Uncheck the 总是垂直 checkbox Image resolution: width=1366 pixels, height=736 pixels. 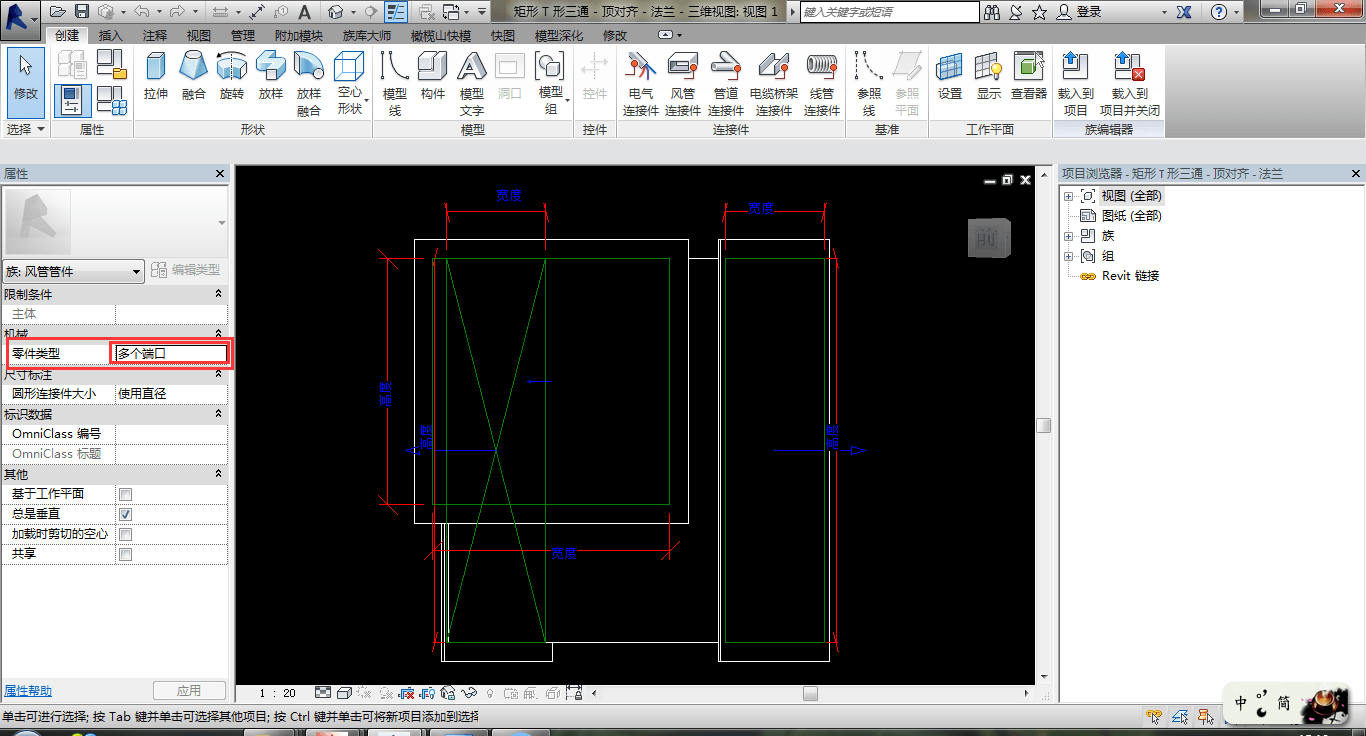tap(125, 514)
